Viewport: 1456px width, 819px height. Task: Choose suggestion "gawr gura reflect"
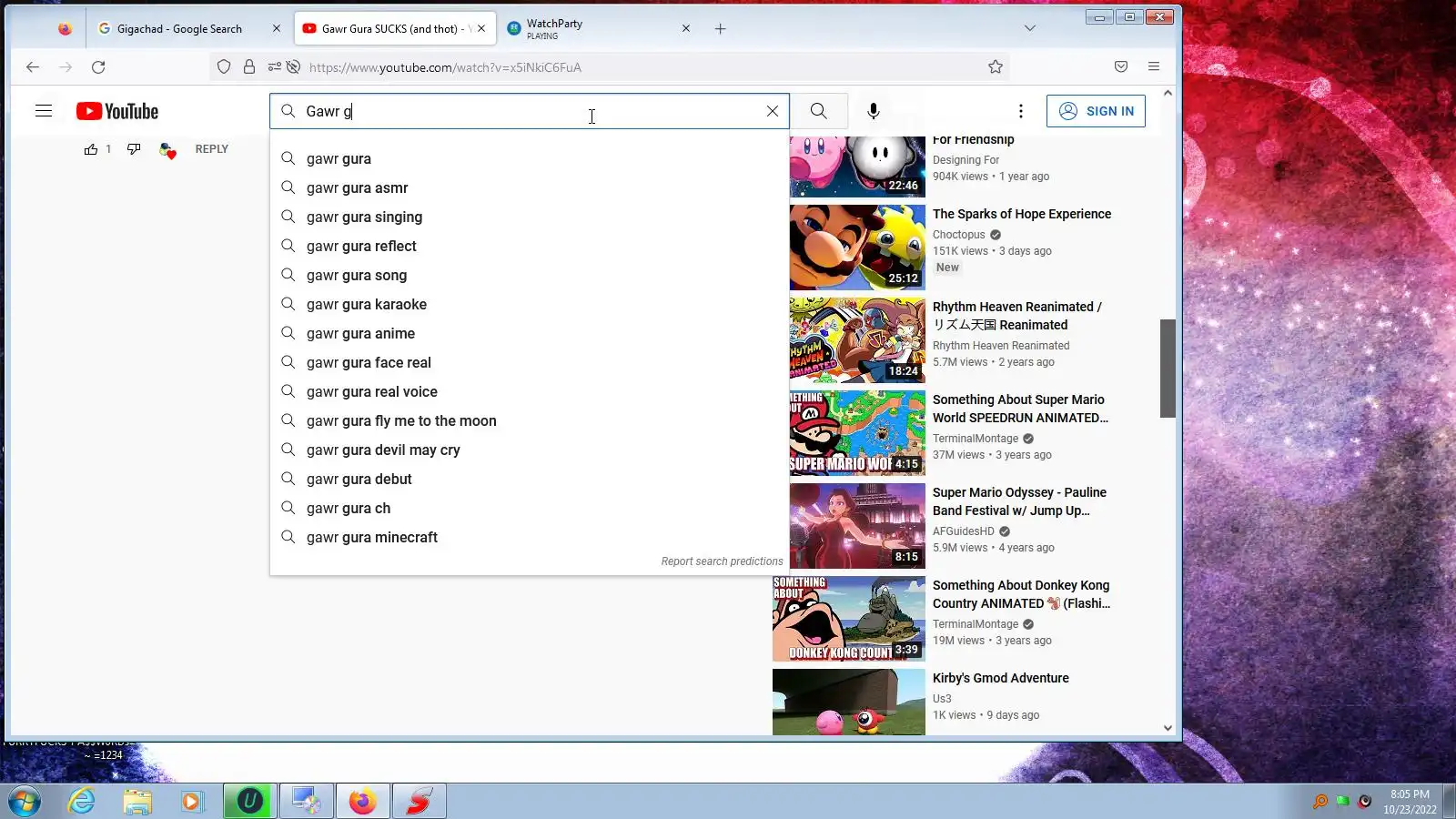pos(530,246)
